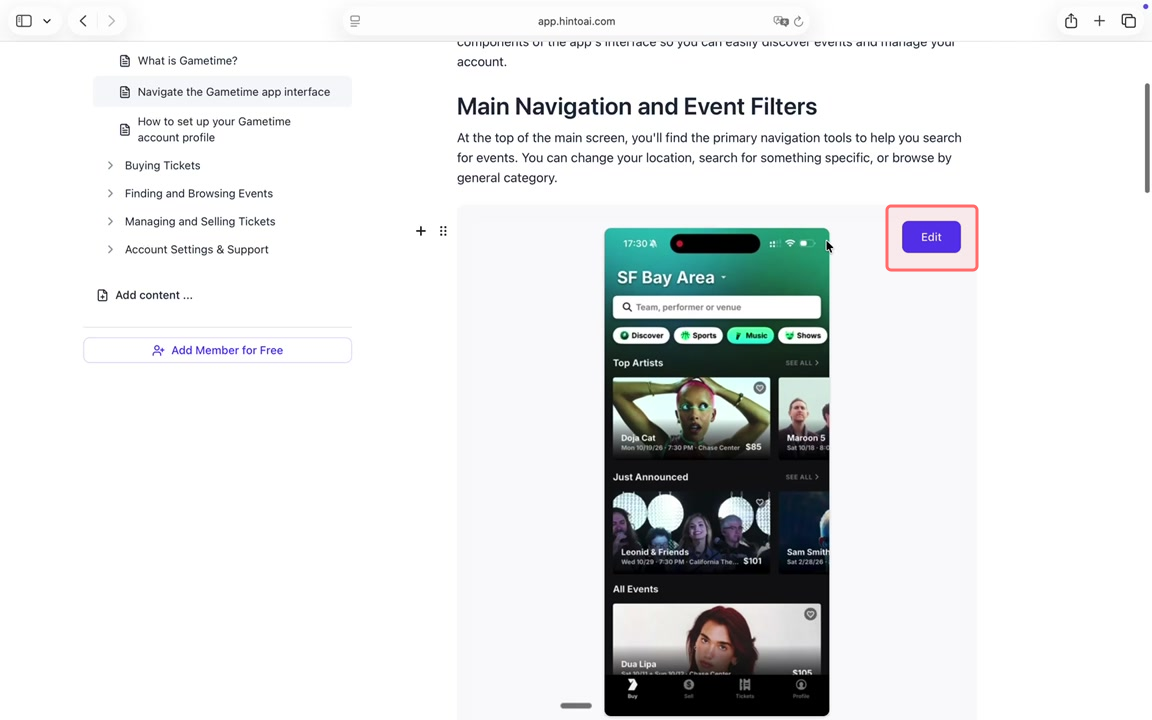Viewport: 1152px width, 720px height.
Task: Open a new tab with the plus icon
Action: click(1099, 21)
